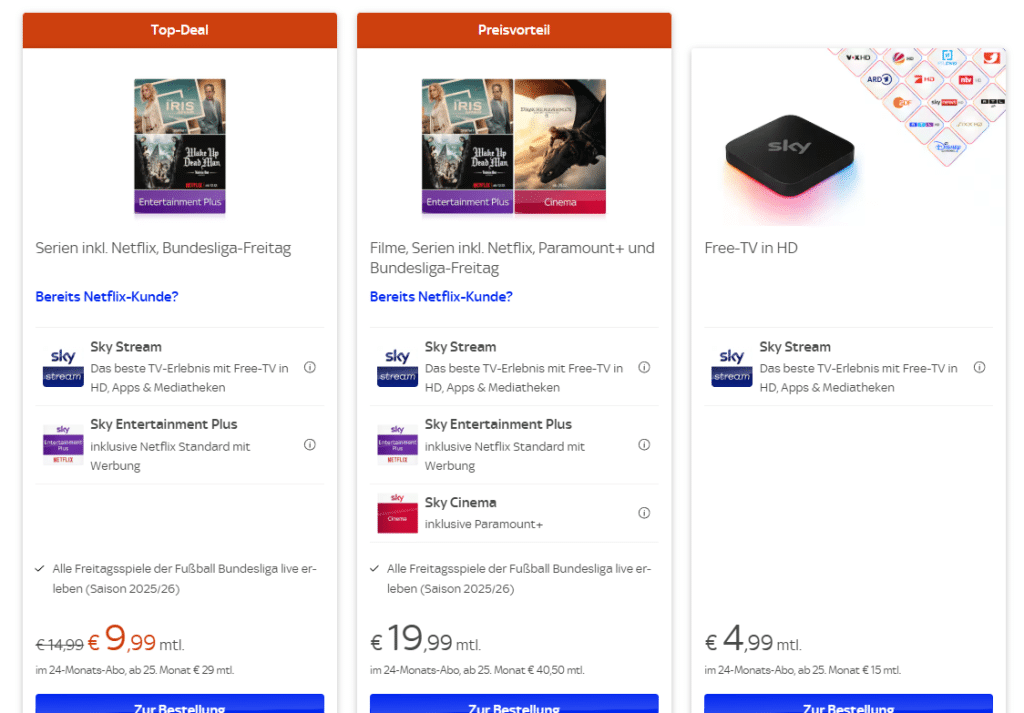Click Sky Stream logo in Free-TV card

point(732,367)
